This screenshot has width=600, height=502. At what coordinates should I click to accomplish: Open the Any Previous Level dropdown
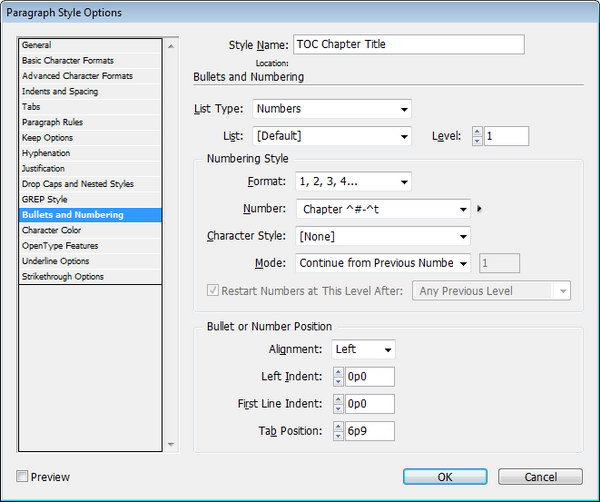(x=491, y=291)
